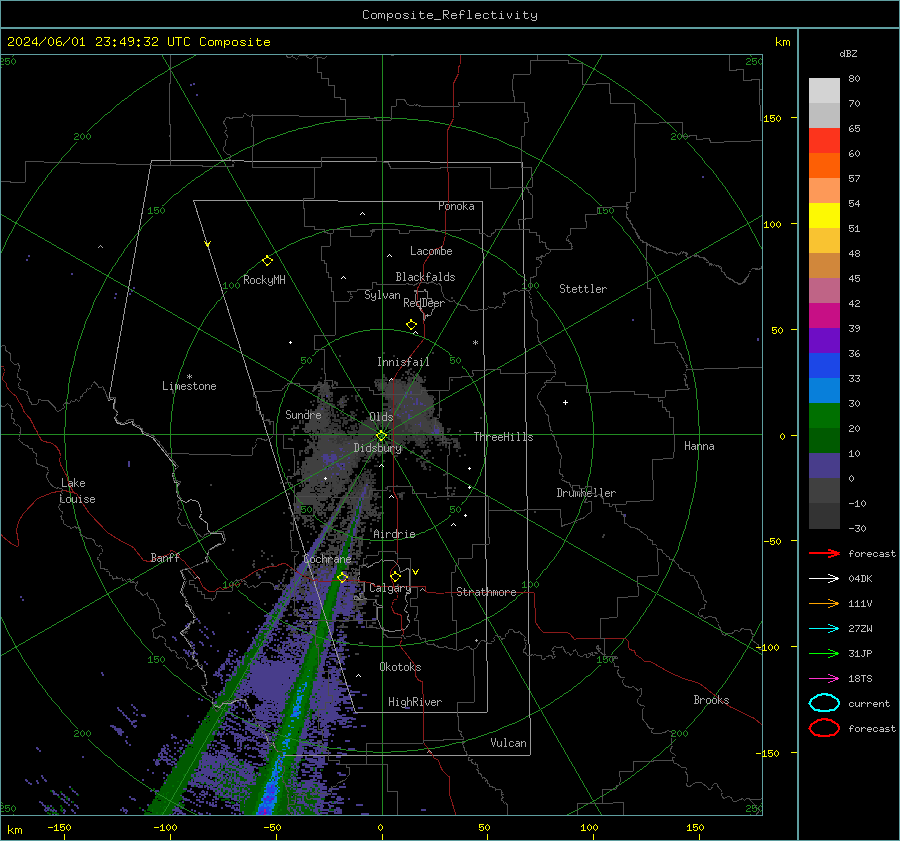Click the Hanna label on map
The height and width of the screenshot is (841, 900).
[699, 446]
